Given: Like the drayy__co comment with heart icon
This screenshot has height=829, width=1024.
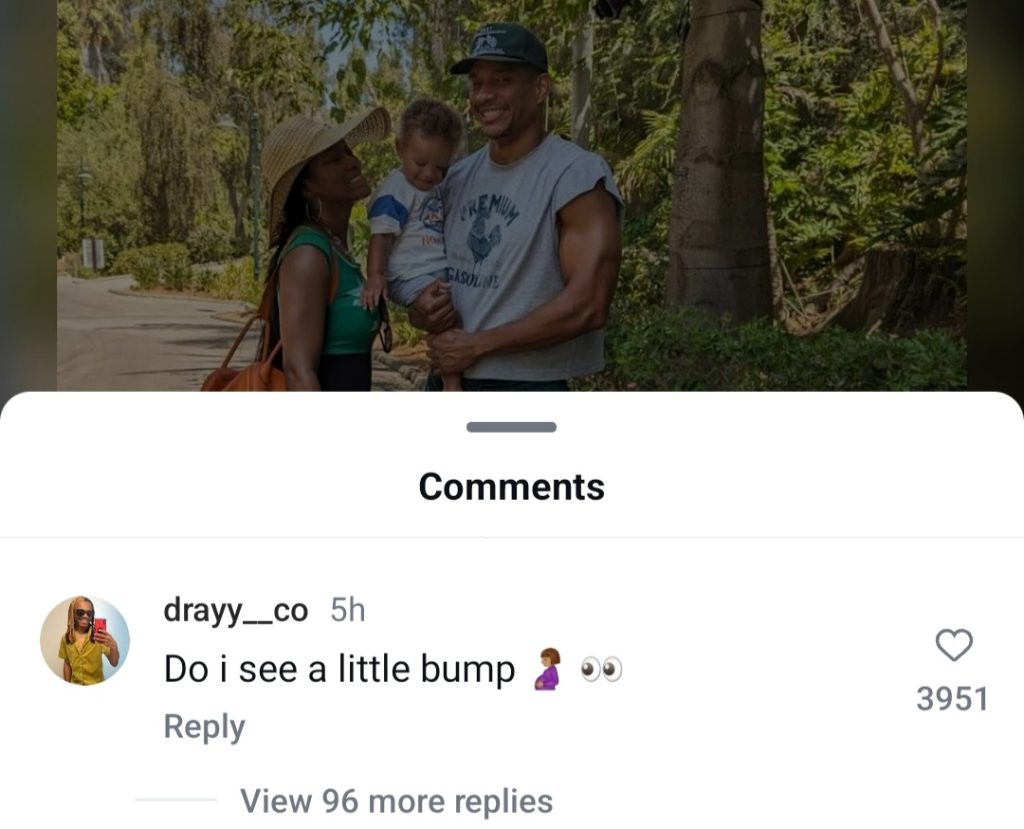Looking at the screenshot, I should (953, 646).
